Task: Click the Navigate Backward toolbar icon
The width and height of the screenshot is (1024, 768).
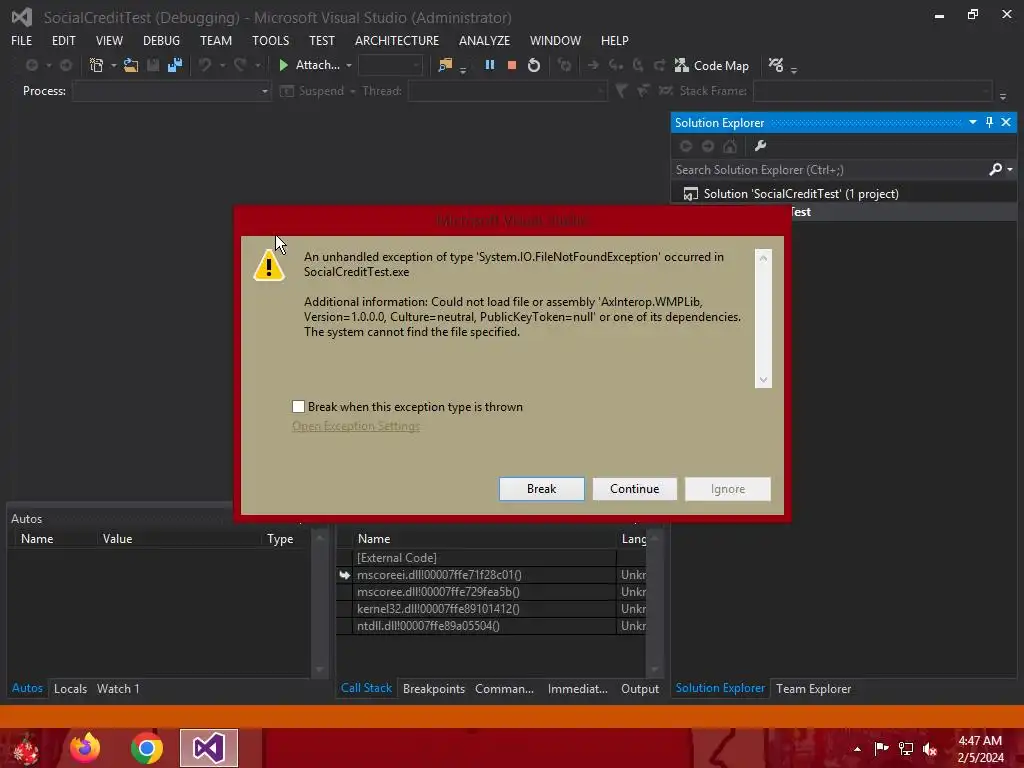Action: point(31,65)
